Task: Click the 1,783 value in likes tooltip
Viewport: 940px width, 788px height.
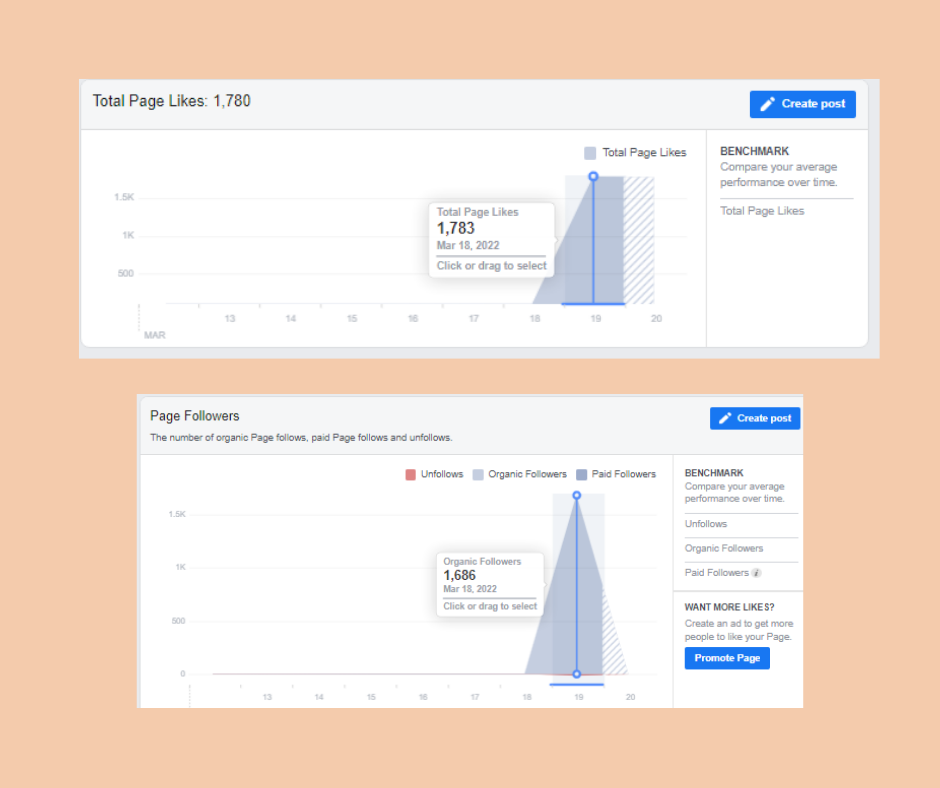Action: pyautogui.click(x=456, y=228)
